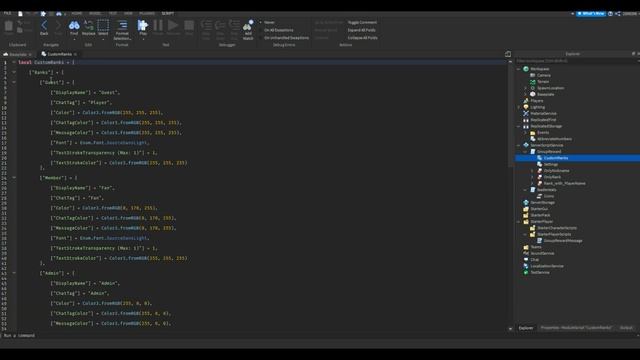The image size is (640, 360).
Task: Click the Toggle Comment action
Action: pos(362,22)
